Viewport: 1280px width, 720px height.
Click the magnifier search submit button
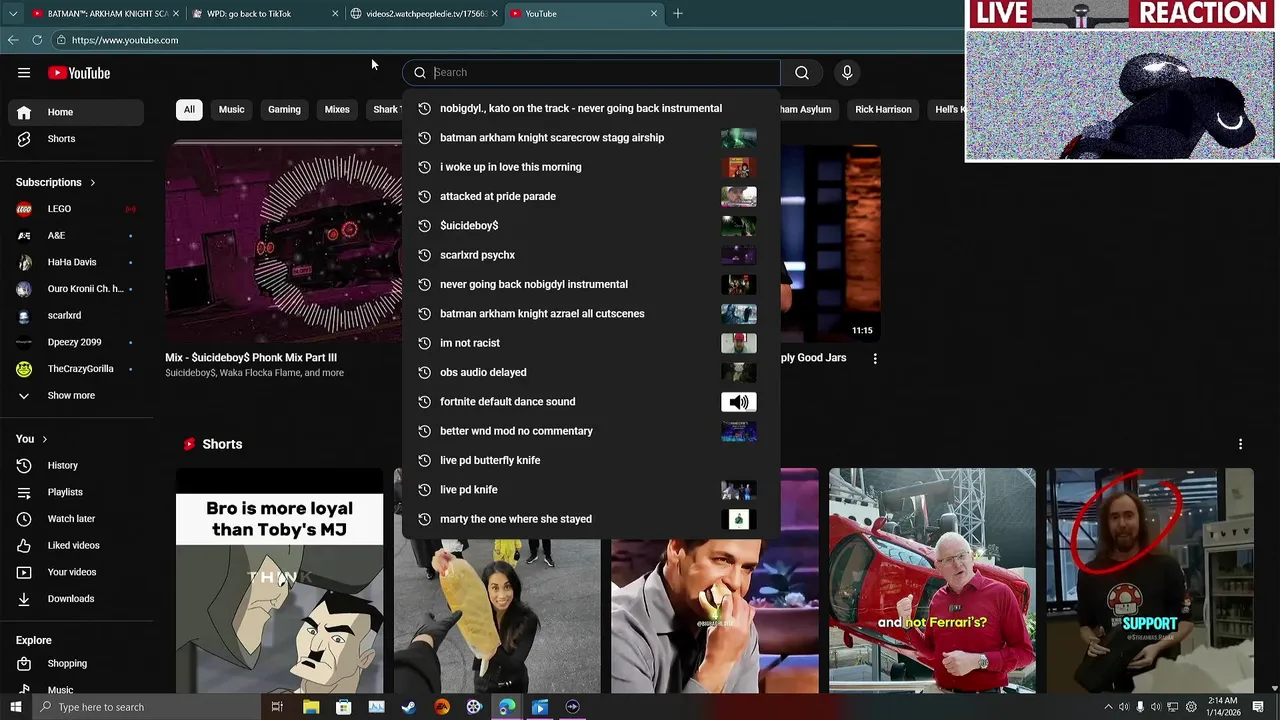coord(802,72)
